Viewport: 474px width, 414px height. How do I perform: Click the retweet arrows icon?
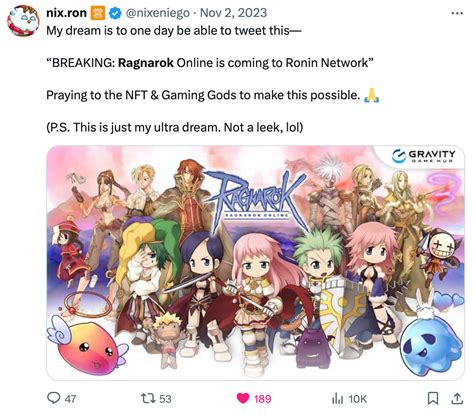(147, 398)
